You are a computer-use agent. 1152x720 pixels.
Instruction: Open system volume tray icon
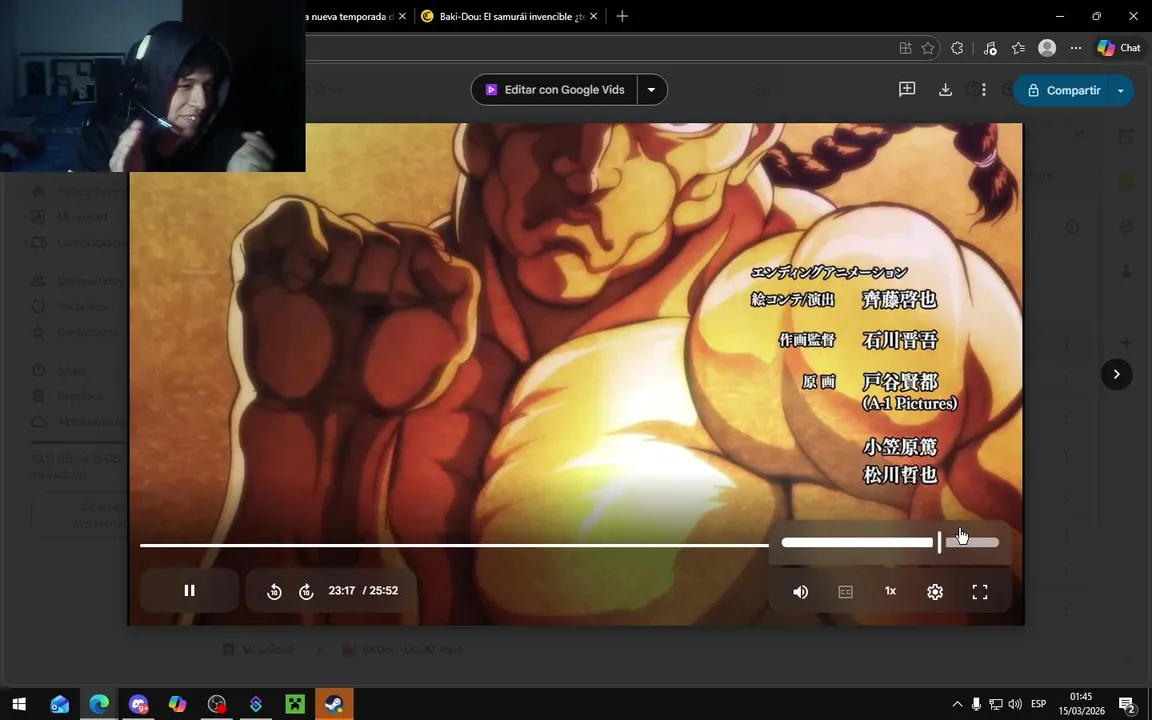1015,704
